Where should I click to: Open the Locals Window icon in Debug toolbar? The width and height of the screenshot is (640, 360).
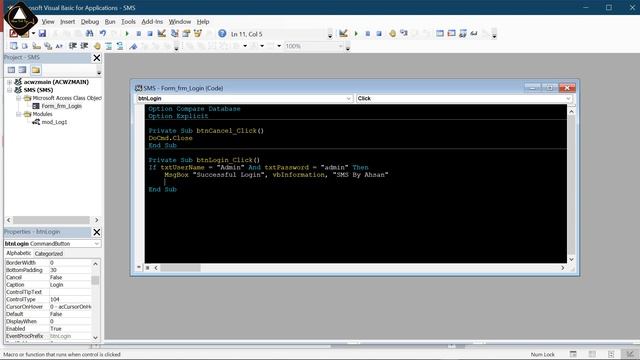tap(440, 33)
